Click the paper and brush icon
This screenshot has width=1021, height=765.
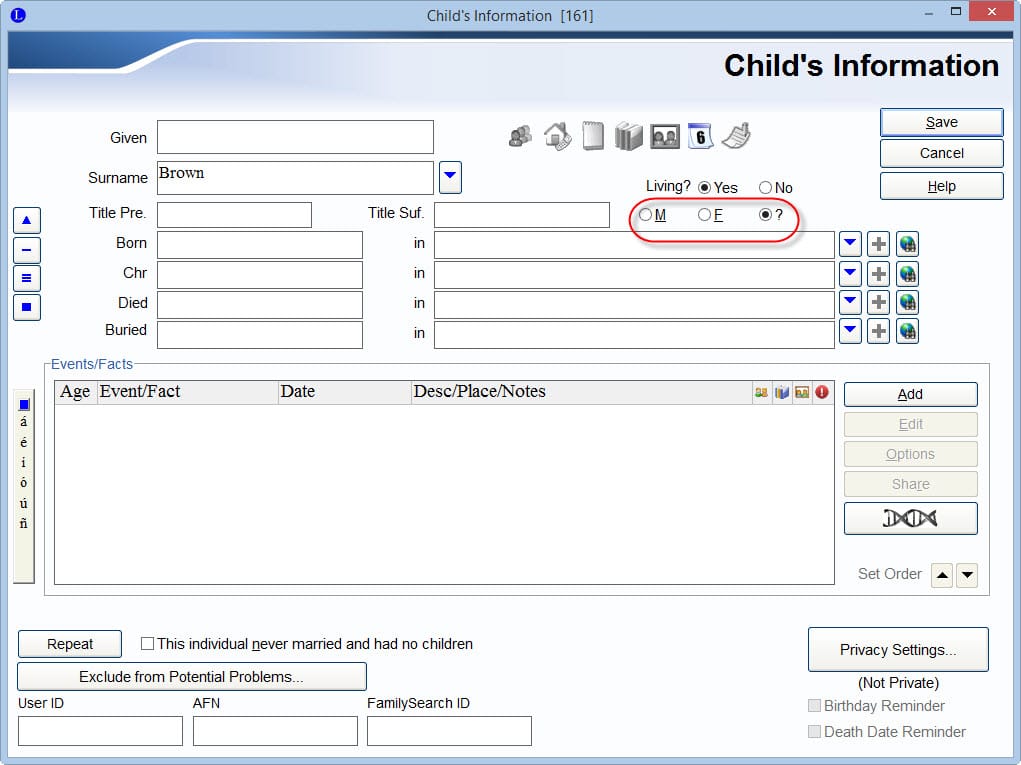click(x=736, y=136)
